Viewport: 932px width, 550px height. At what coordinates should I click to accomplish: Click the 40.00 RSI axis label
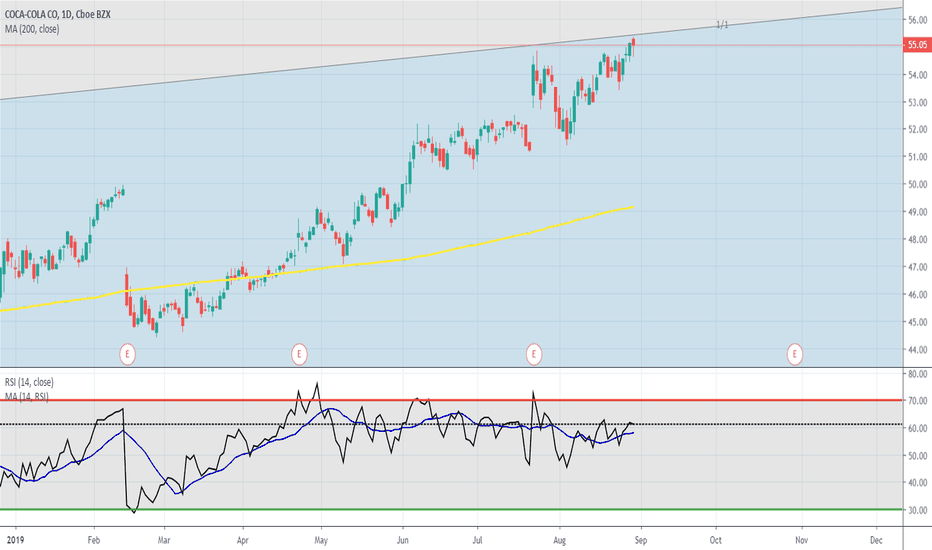[918, 483]
